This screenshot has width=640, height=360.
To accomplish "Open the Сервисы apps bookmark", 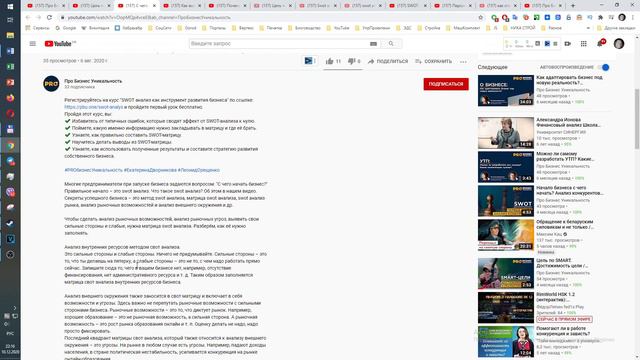I will (38, 28).
